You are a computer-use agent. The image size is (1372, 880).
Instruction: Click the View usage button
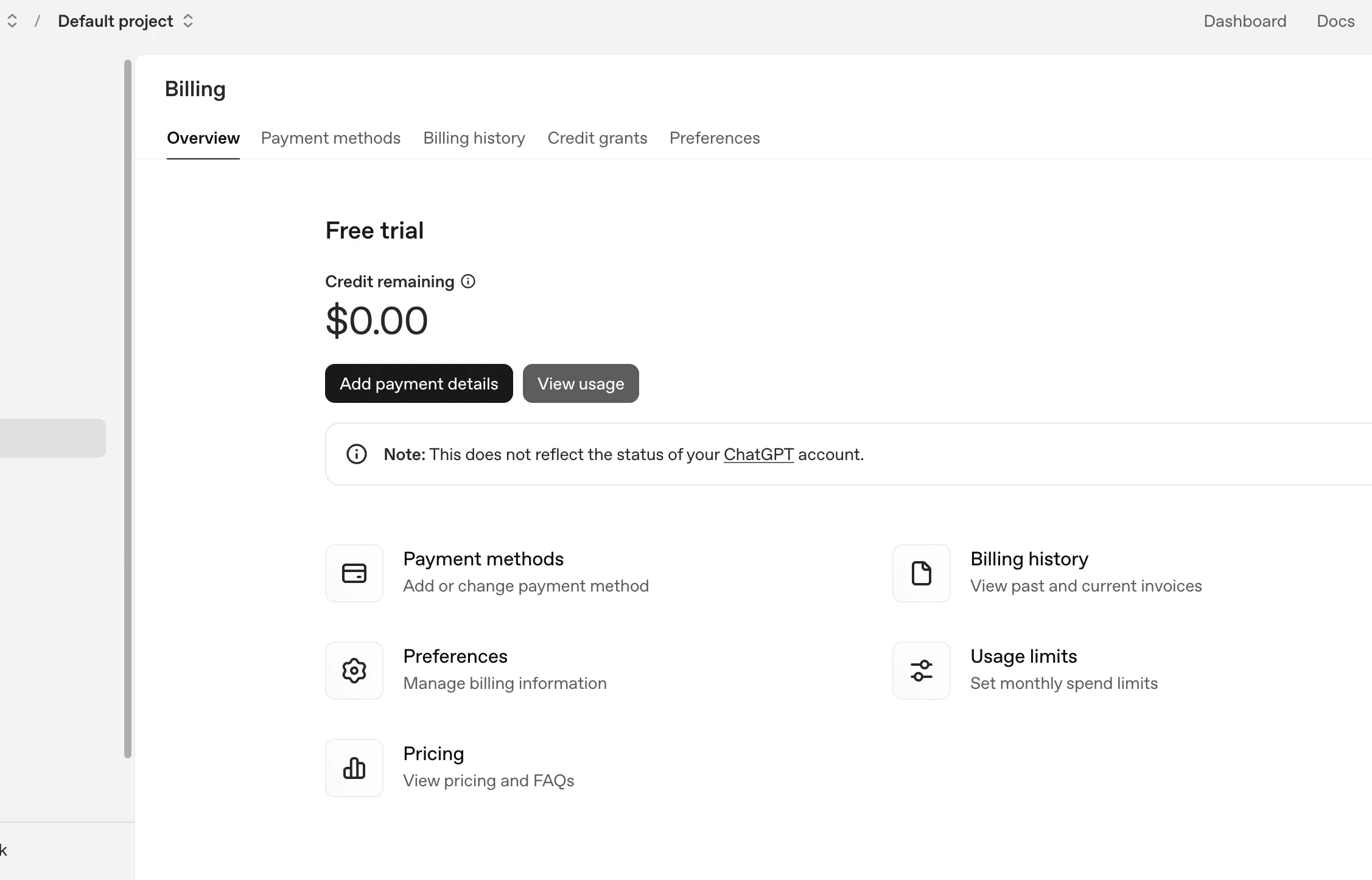[x=581, y=383]
